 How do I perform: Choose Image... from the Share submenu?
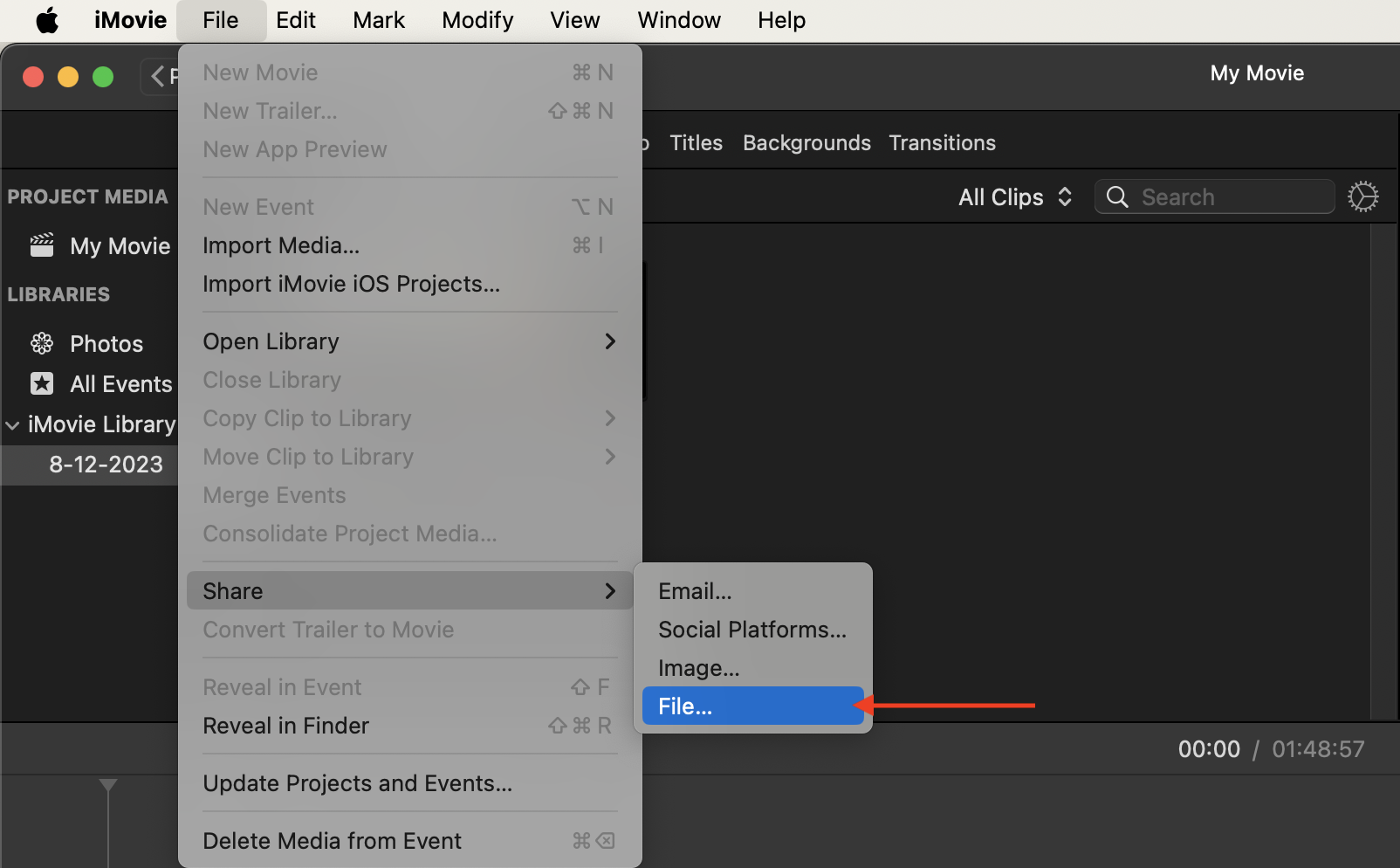point(698,667)
